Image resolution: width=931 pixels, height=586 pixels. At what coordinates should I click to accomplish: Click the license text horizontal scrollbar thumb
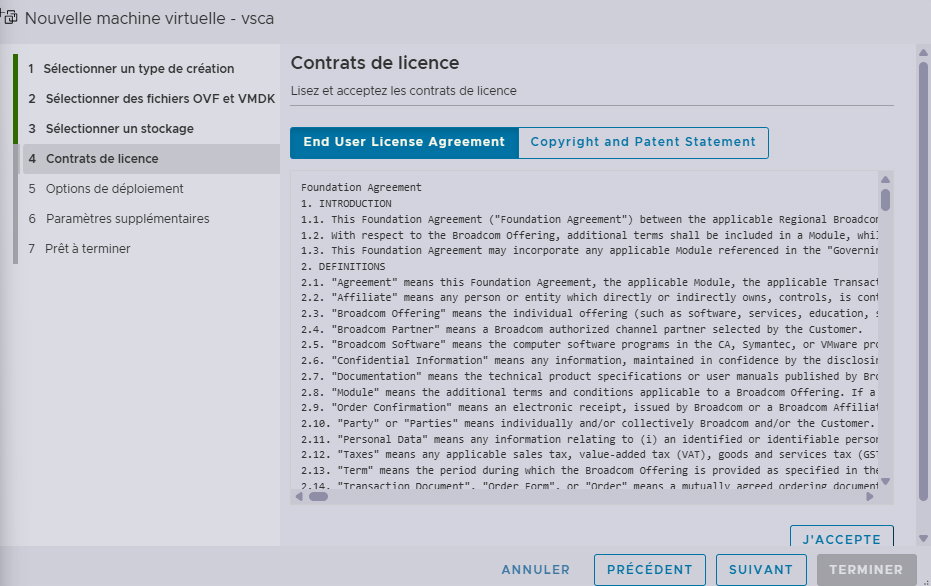[x=318, y=496]
